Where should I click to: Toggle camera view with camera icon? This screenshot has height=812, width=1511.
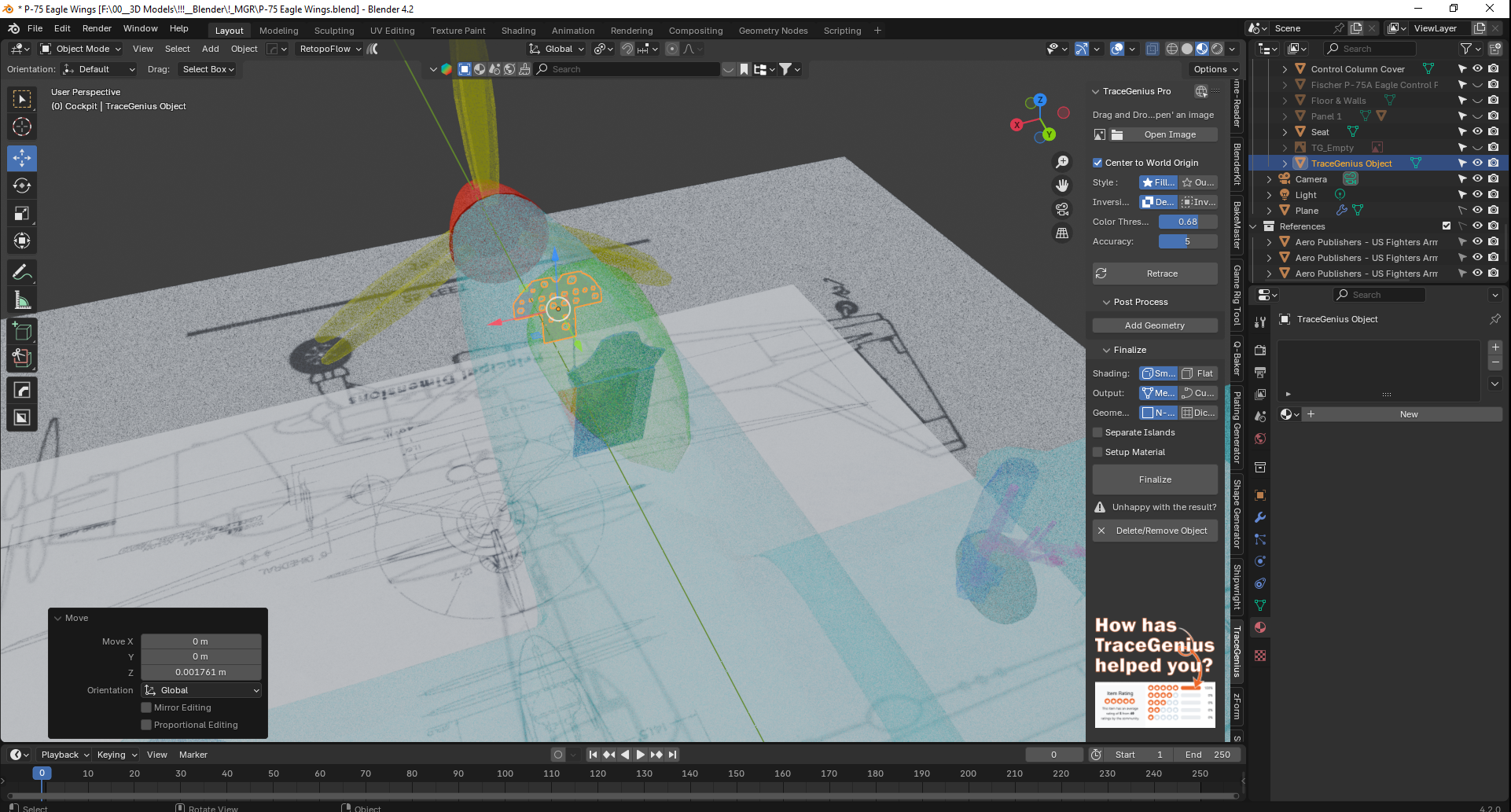(1062, 209)
